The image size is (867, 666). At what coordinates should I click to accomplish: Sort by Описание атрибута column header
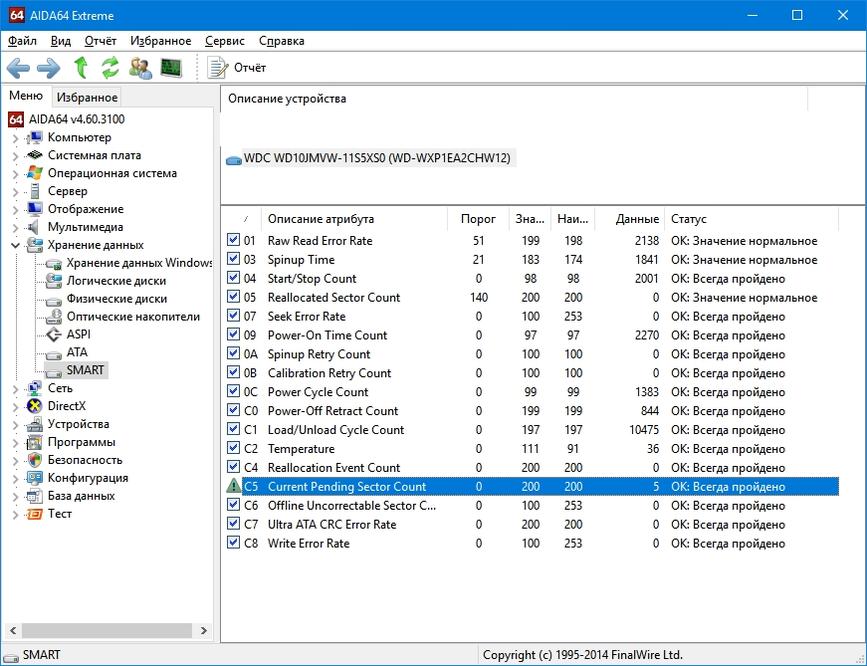click(354, 219)
